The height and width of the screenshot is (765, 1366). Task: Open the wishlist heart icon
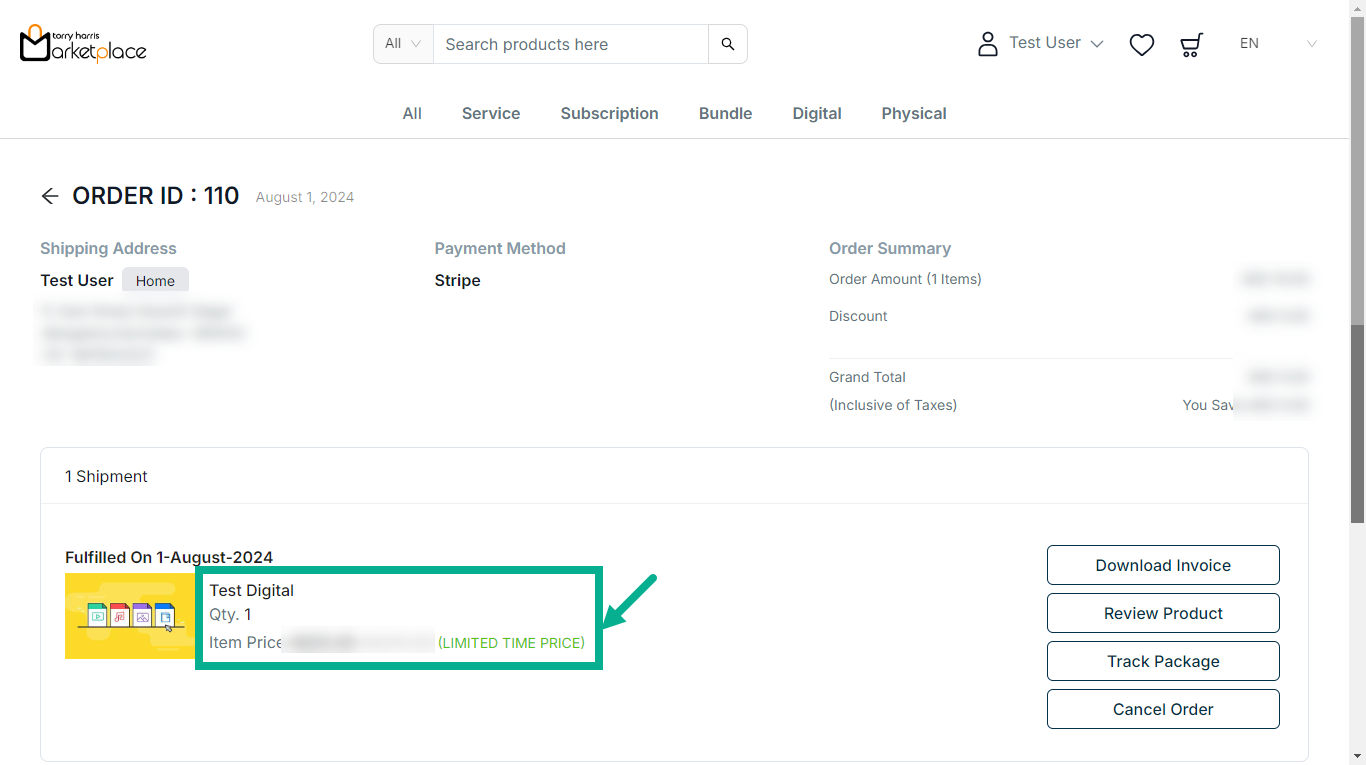(x=1141, y=44)
